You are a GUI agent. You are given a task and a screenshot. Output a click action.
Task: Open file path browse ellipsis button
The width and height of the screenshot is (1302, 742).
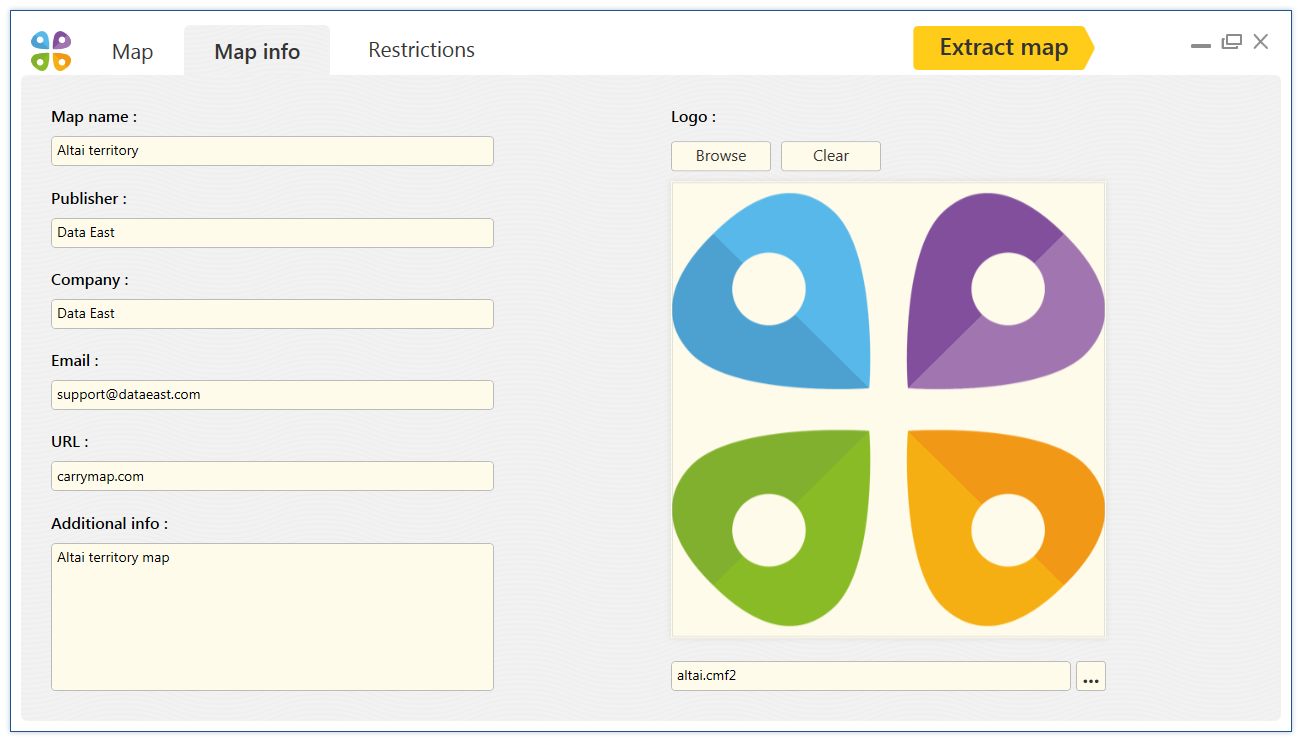coord(1091,676)
